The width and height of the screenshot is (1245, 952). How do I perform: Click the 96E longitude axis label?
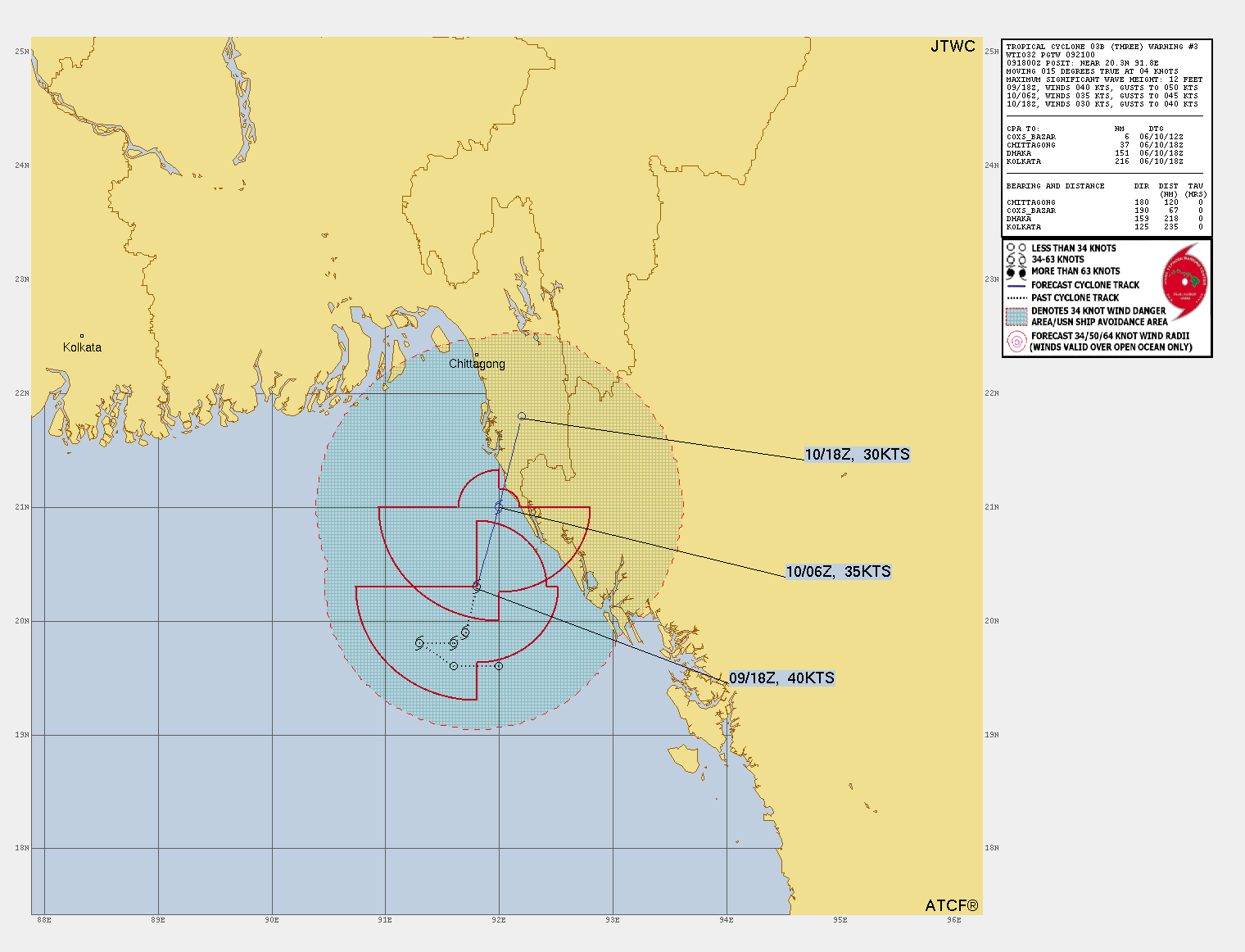[x=953, y=920]
